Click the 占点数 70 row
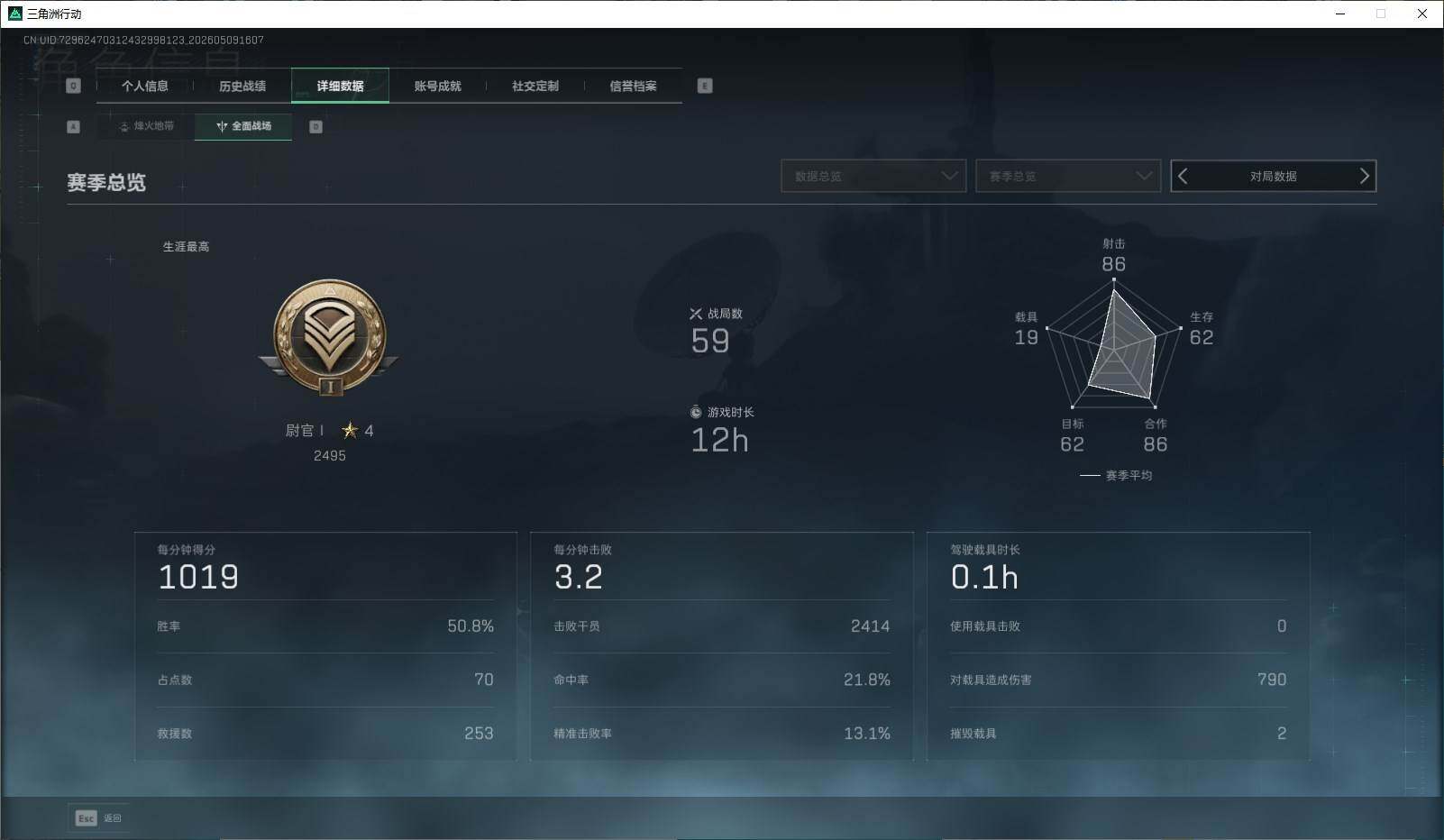 point(325,680)
